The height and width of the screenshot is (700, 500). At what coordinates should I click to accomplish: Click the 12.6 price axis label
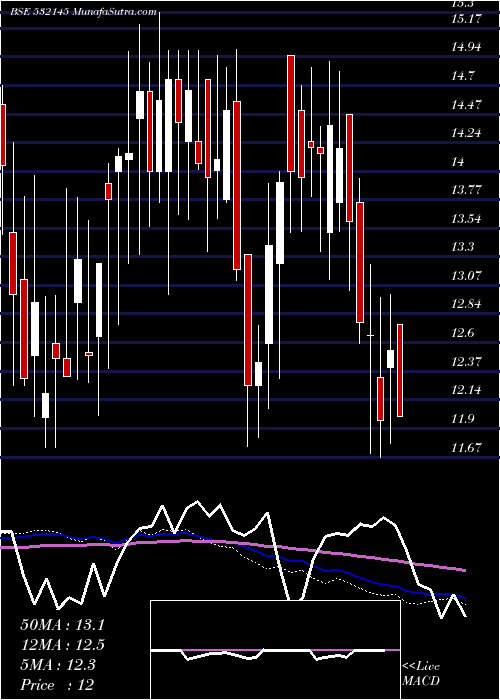tap(464, 333)
